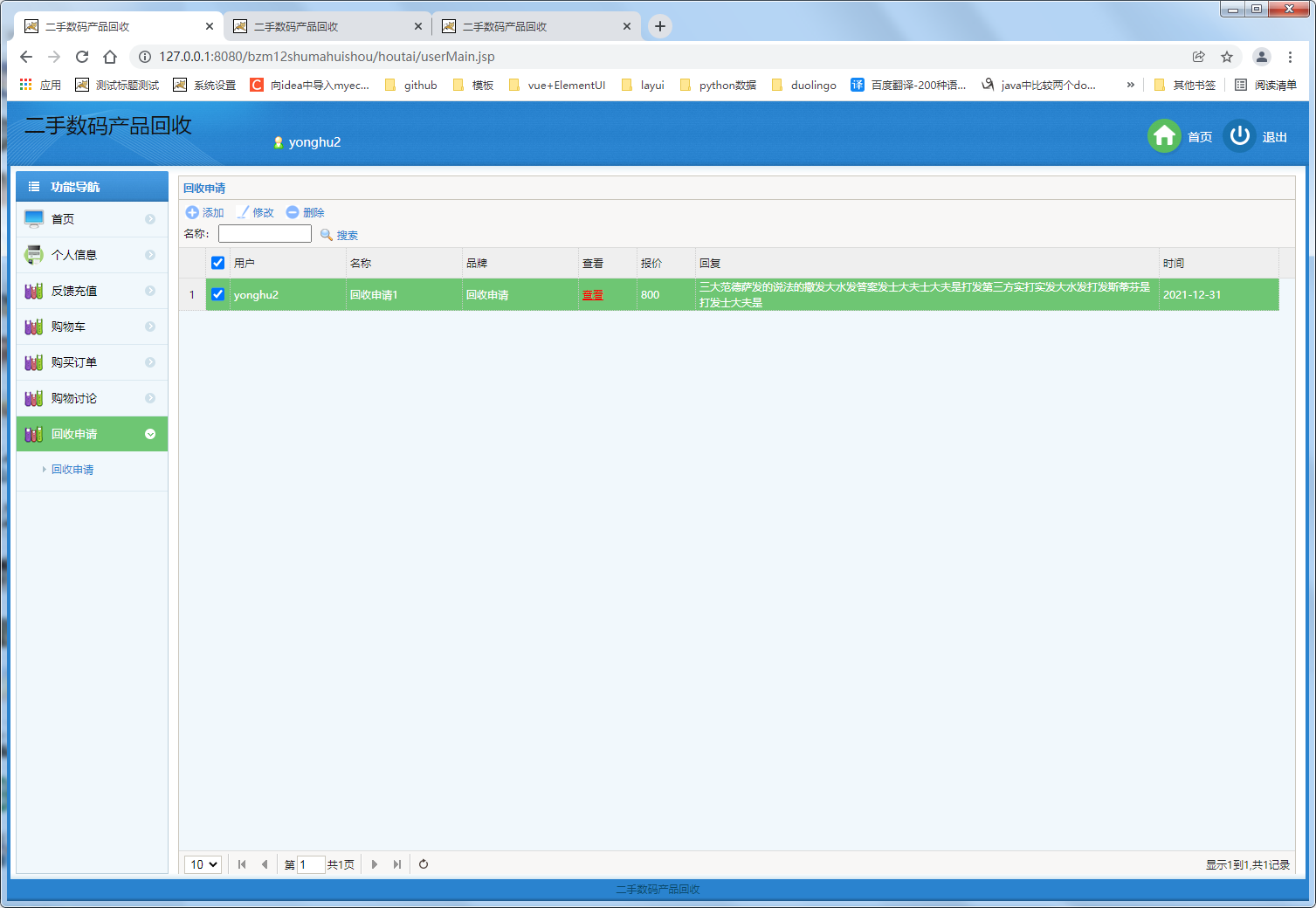Expand 反馈充值 sidebar arrow
This screenshot has height=908, width=1316.
point(150,291)
